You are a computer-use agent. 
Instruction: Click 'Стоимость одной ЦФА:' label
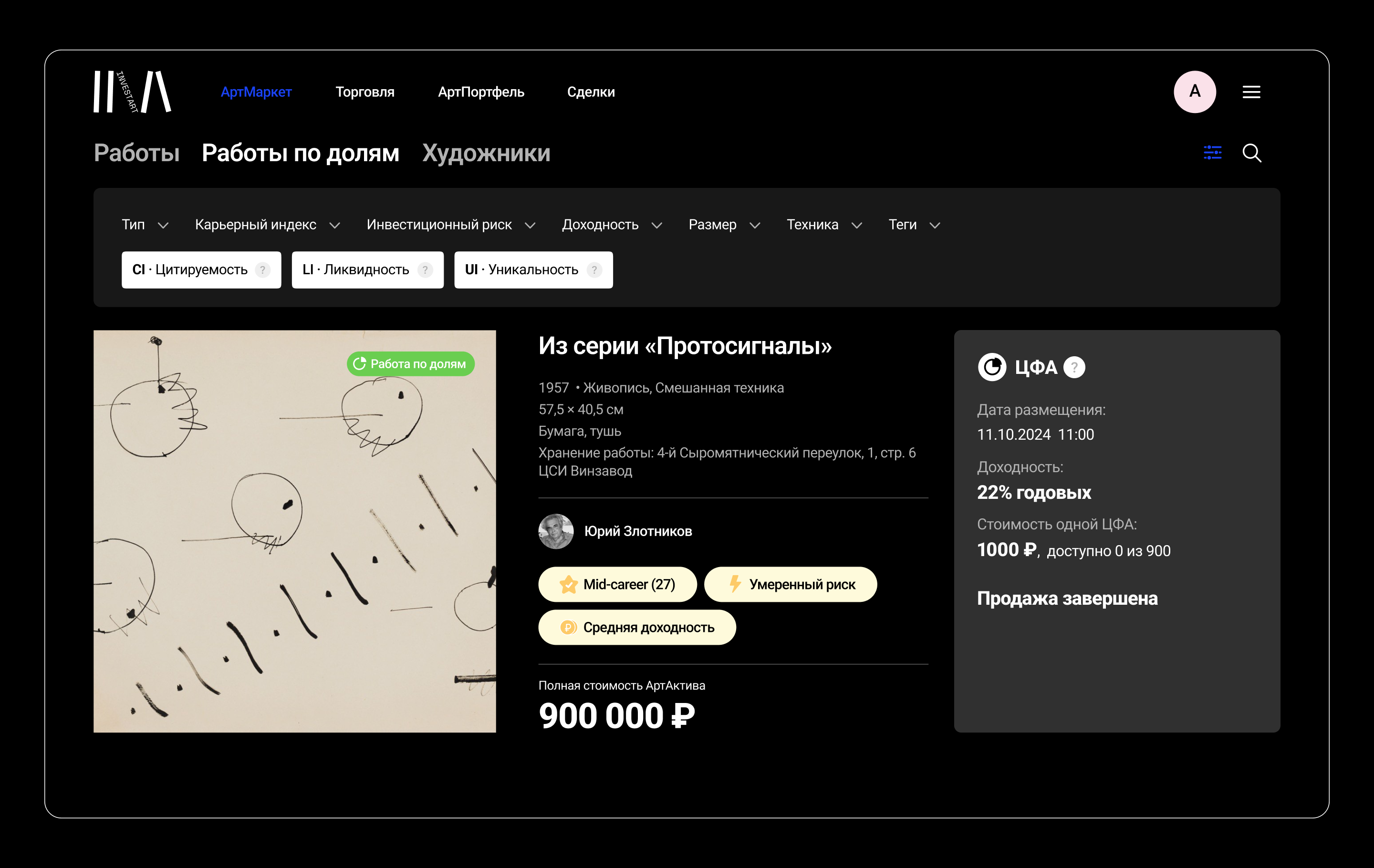(1057, 524)
